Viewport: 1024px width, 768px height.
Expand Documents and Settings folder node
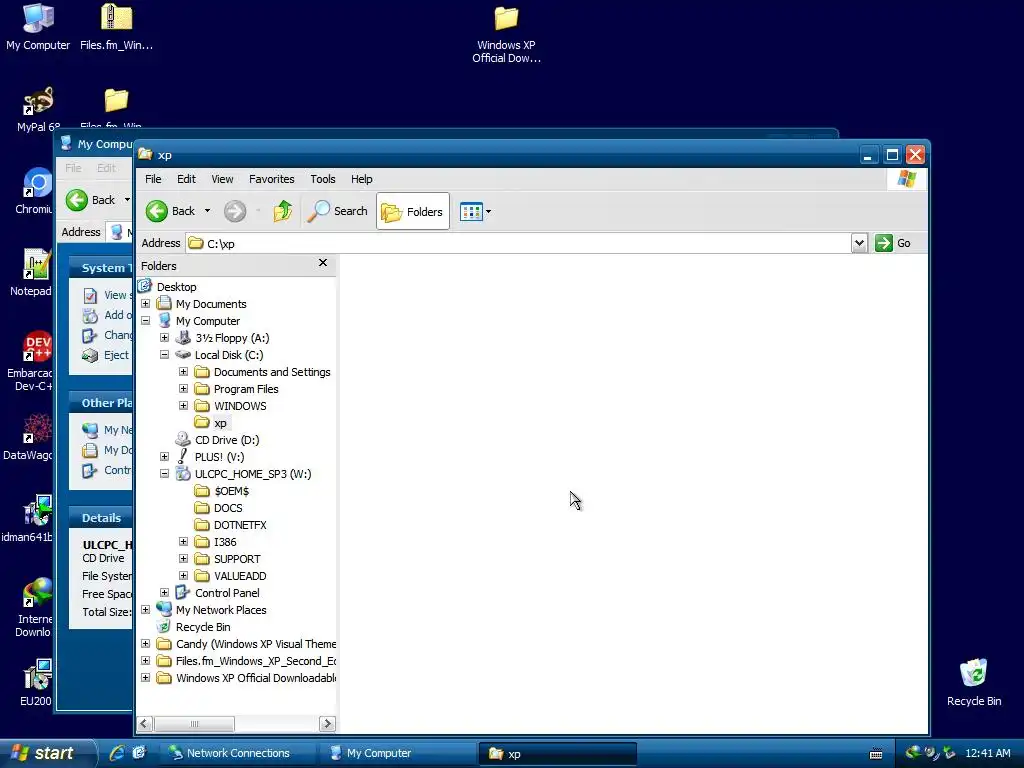coord(184,372)
